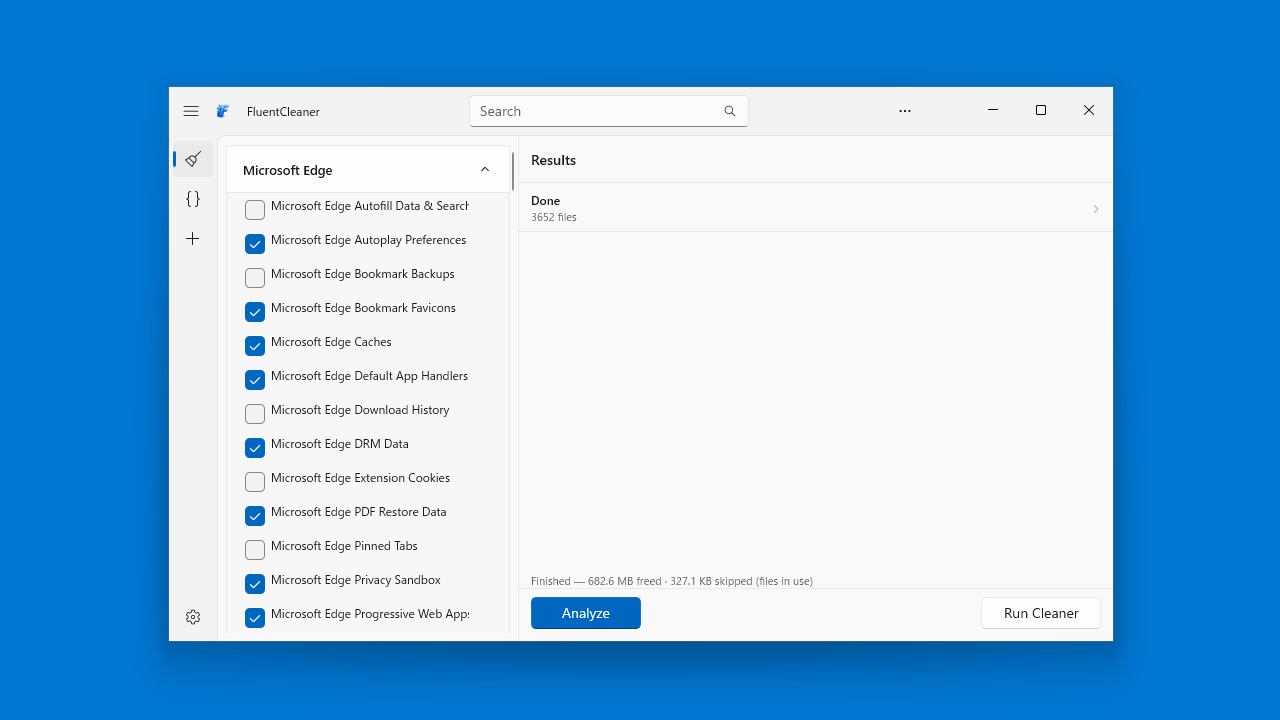
Task: Uncheck Microsoft Edge Default App Handlers
Action: point(255,379)
